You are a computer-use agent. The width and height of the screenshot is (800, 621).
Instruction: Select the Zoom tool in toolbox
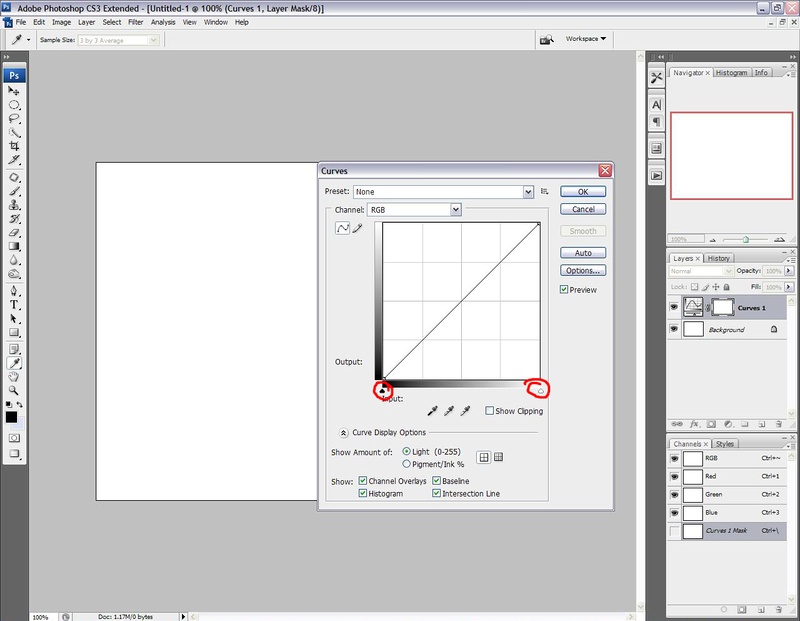coord(14,391)
